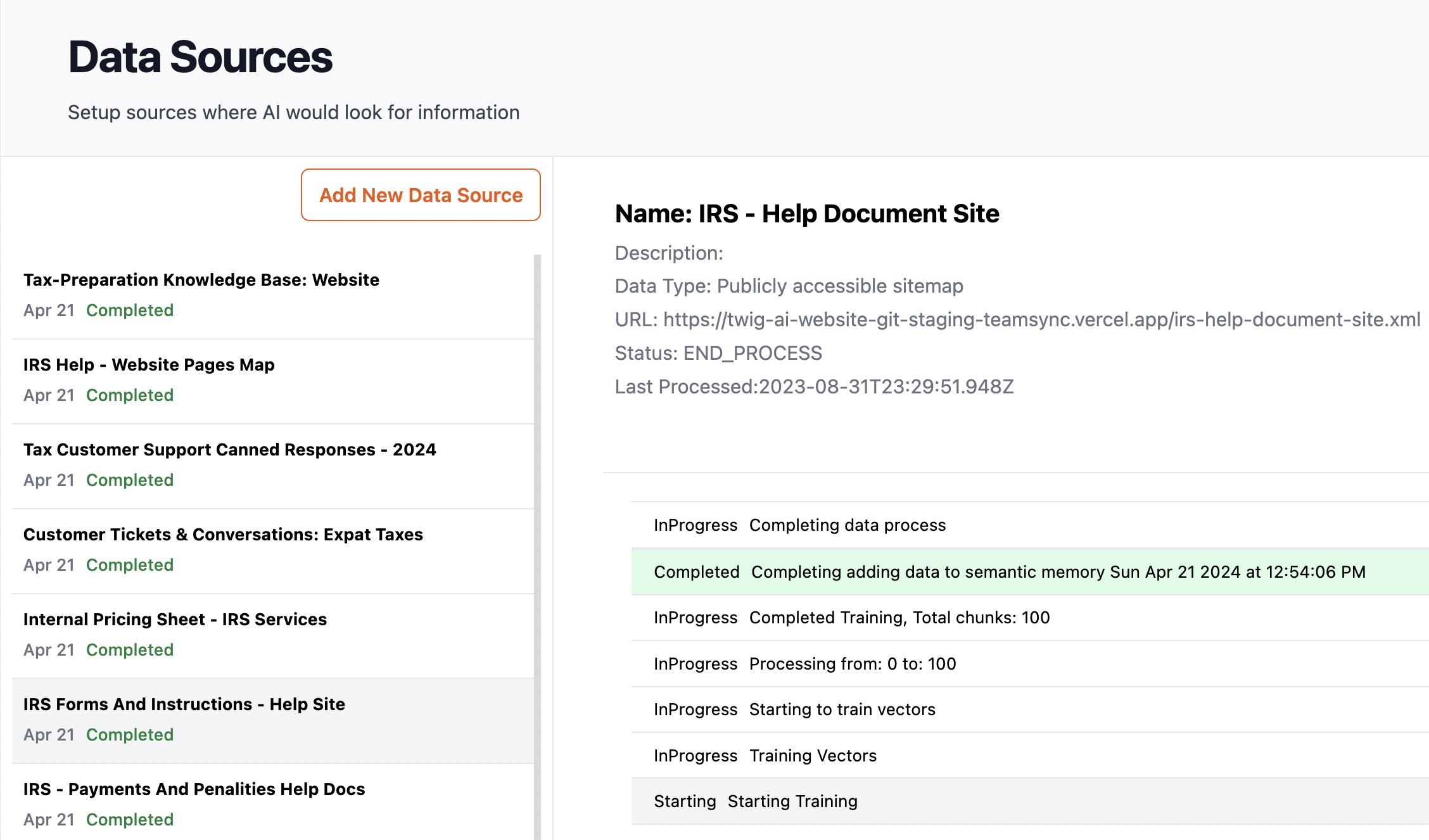The height and width of the screenshot is (840, 1429).
Task: Select the Starting to train vectors row
Action: 1030,710
